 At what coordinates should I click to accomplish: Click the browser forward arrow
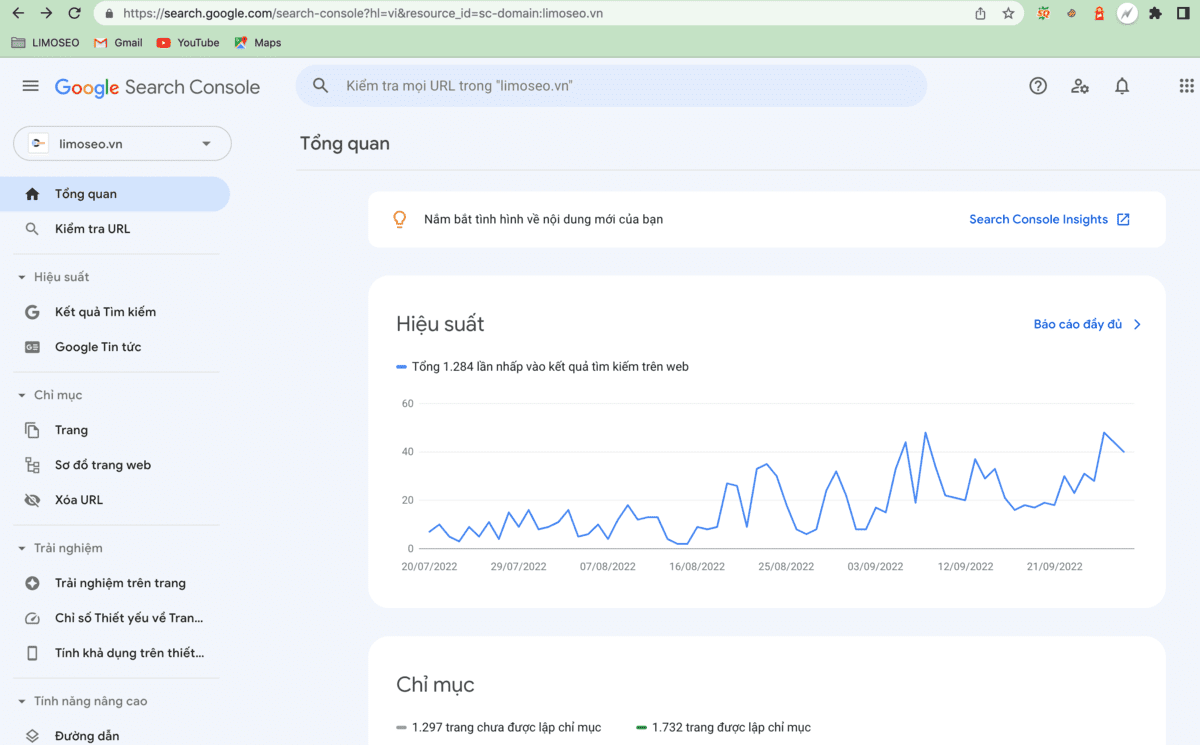point(46,13)
